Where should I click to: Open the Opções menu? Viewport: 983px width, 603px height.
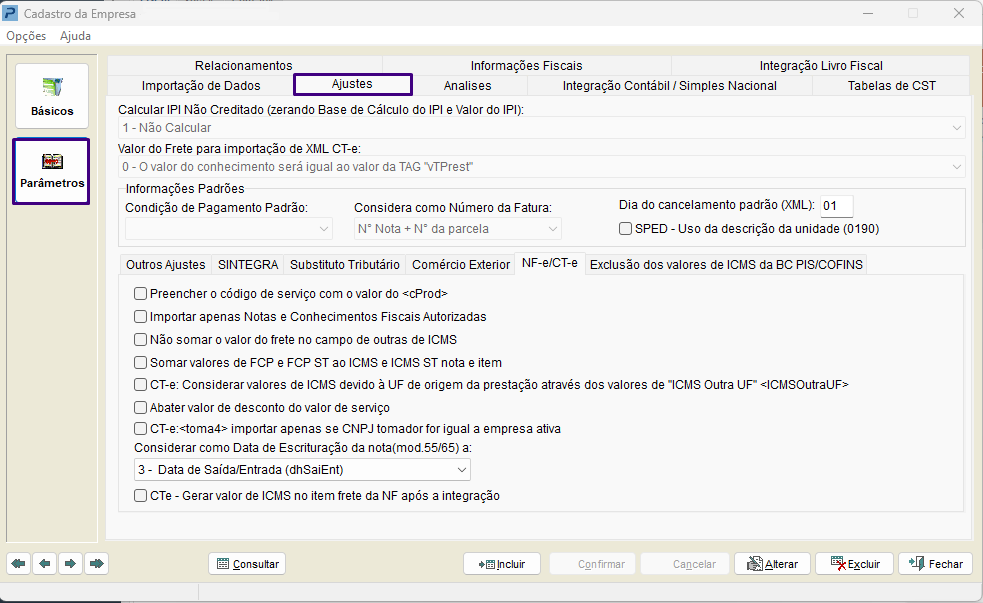click(x=26, y=36)
